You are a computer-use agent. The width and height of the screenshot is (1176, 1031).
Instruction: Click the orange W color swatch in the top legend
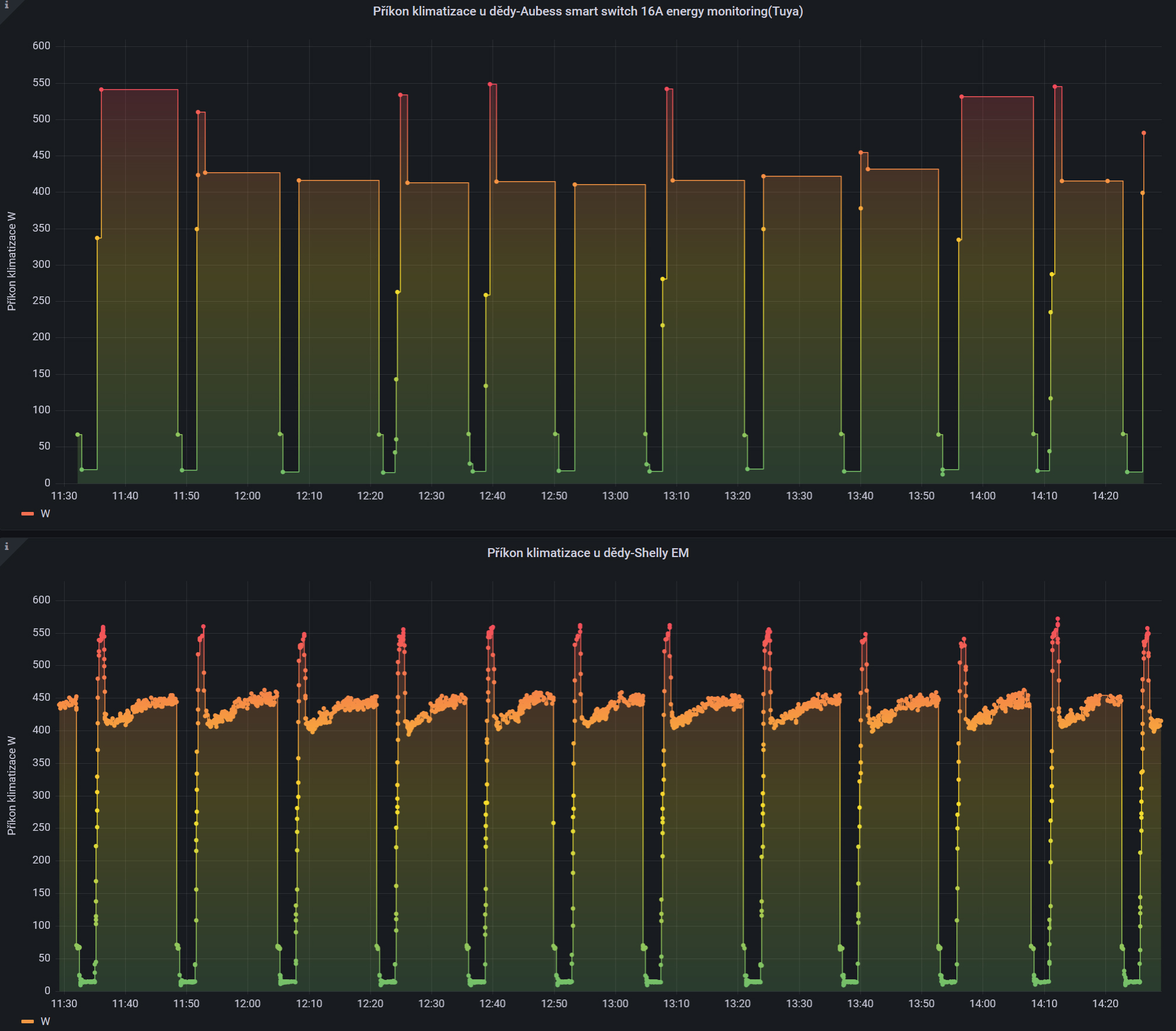click(x=27, y=514)
